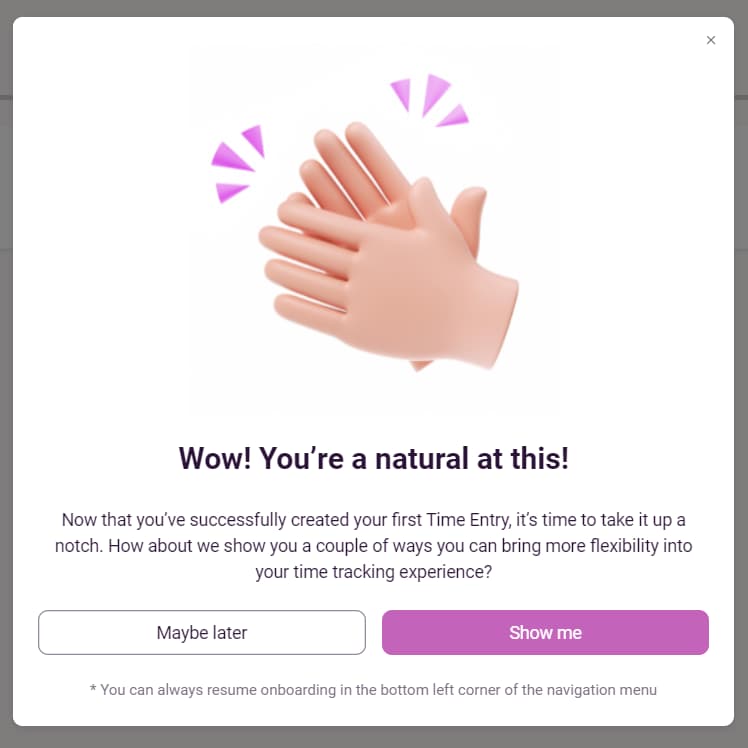This screenshot has height=748, width=748.
Task: Choose Maybe later to skip the tour
Action: click(x=202, y=632)
